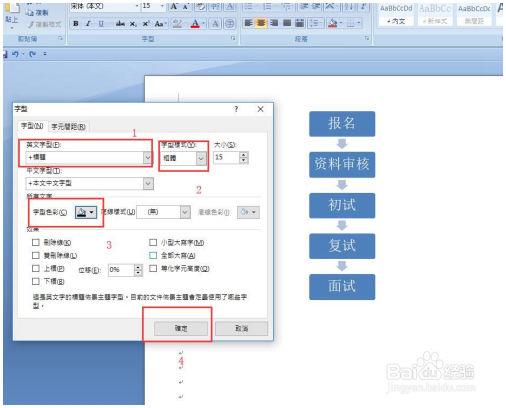Toggle Bold in the ribbon
Viewport: 506px width, 408px height.
tap(76, 24)
